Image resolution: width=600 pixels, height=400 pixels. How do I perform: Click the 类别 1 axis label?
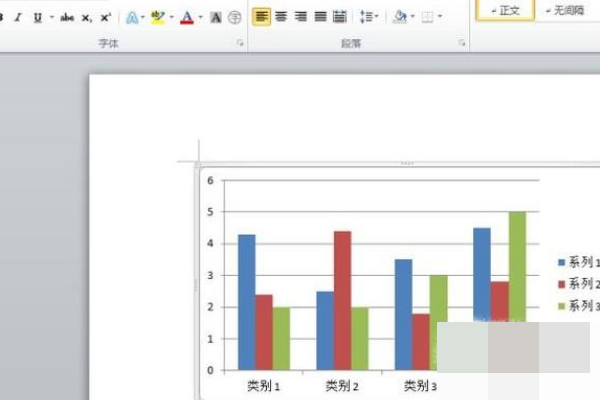pyautogui.click(x=264, y=386)
